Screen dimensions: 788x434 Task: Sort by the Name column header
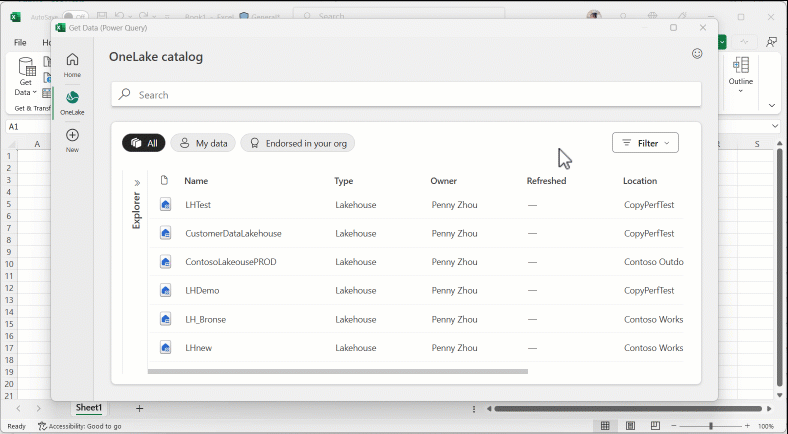point(196,181)
